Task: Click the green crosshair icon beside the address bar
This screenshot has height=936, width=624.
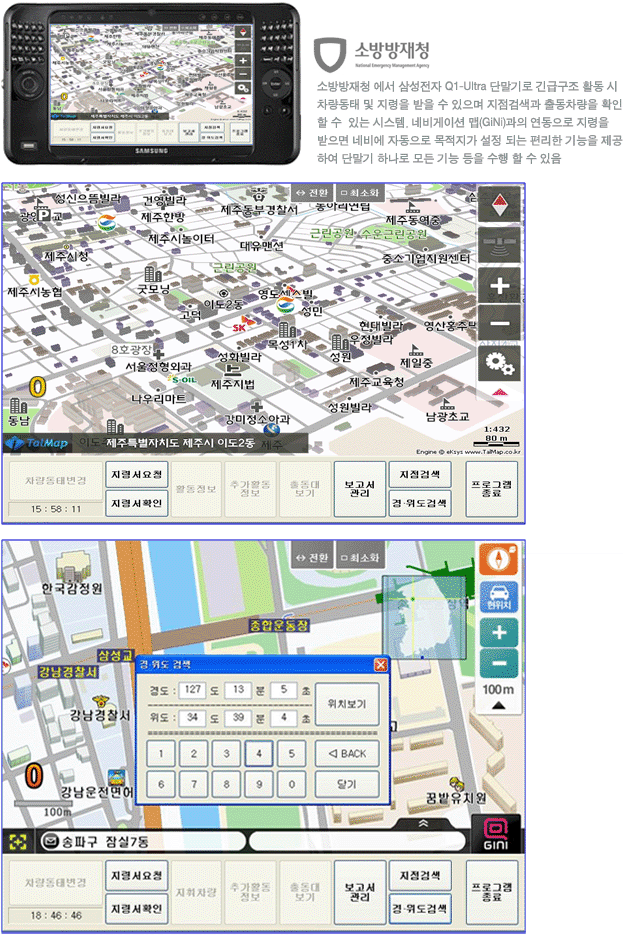Action: click(x=18, y=841)
